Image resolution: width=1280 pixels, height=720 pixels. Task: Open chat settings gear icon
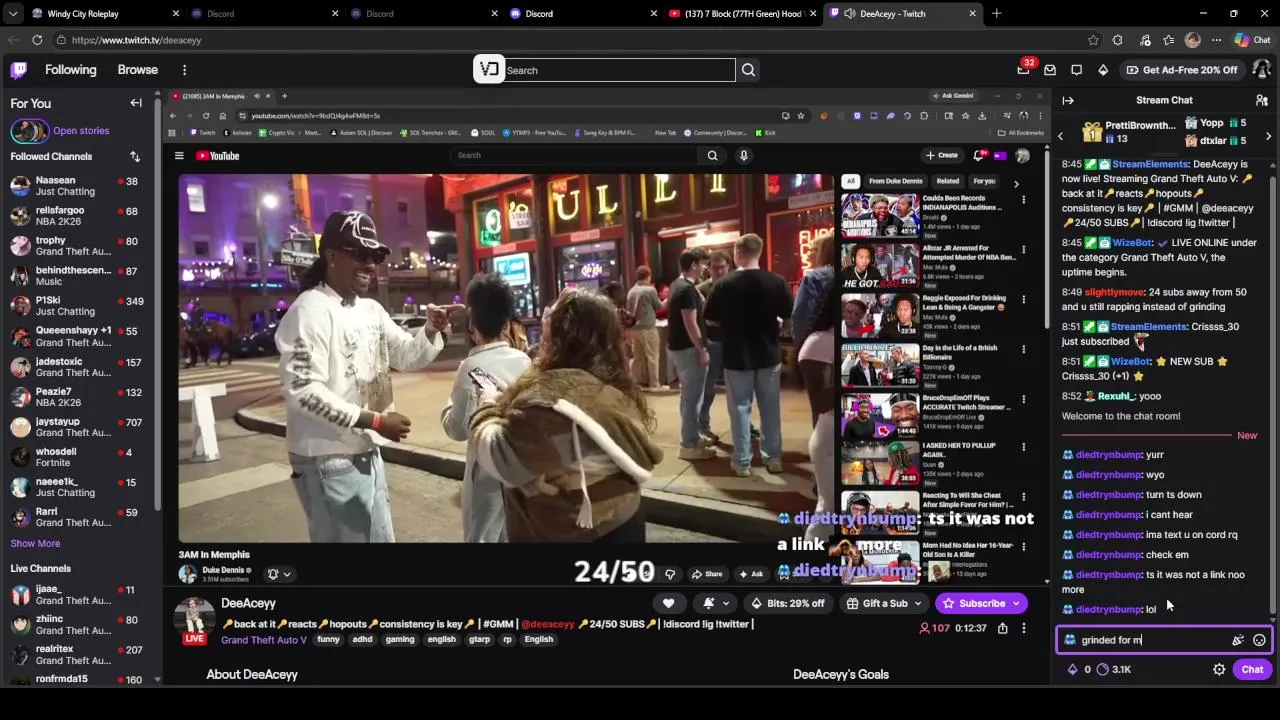pos(1219,669)
